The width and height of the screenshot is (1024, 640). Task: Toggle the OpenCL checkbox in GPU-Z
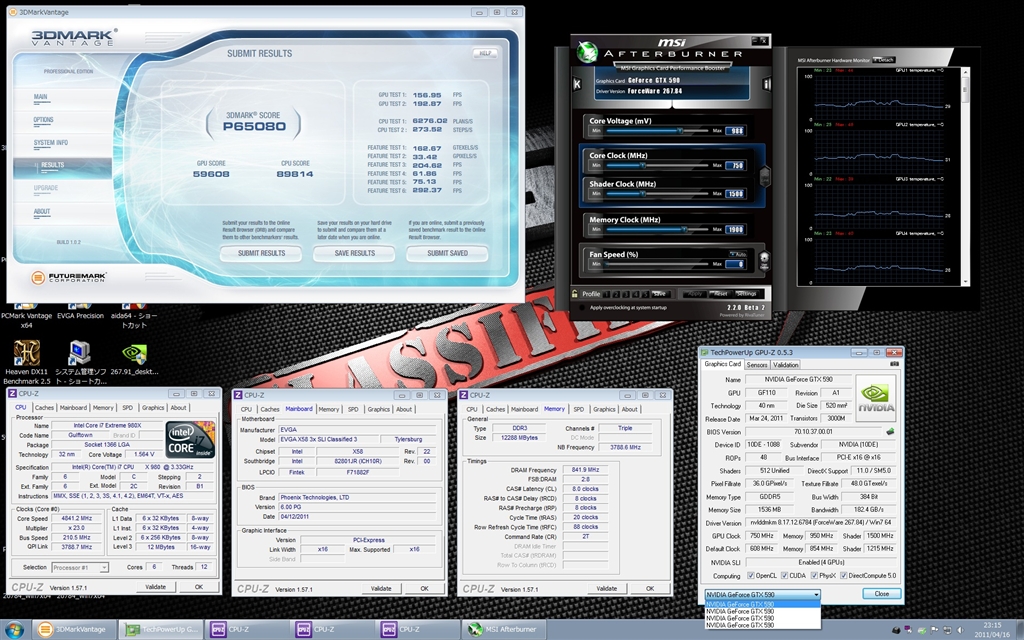(751, 576)
